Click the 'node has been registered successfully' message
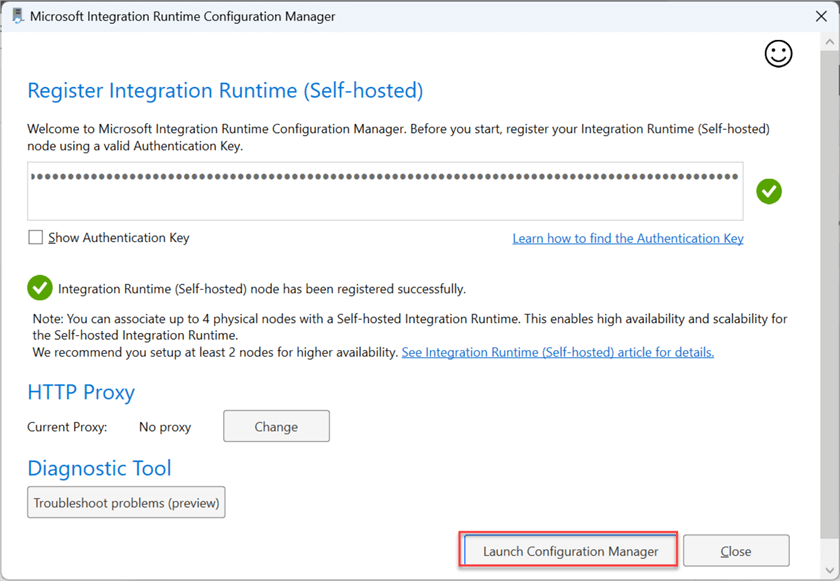This screenshot has width=840, height=581. click(x=262, y=289)
